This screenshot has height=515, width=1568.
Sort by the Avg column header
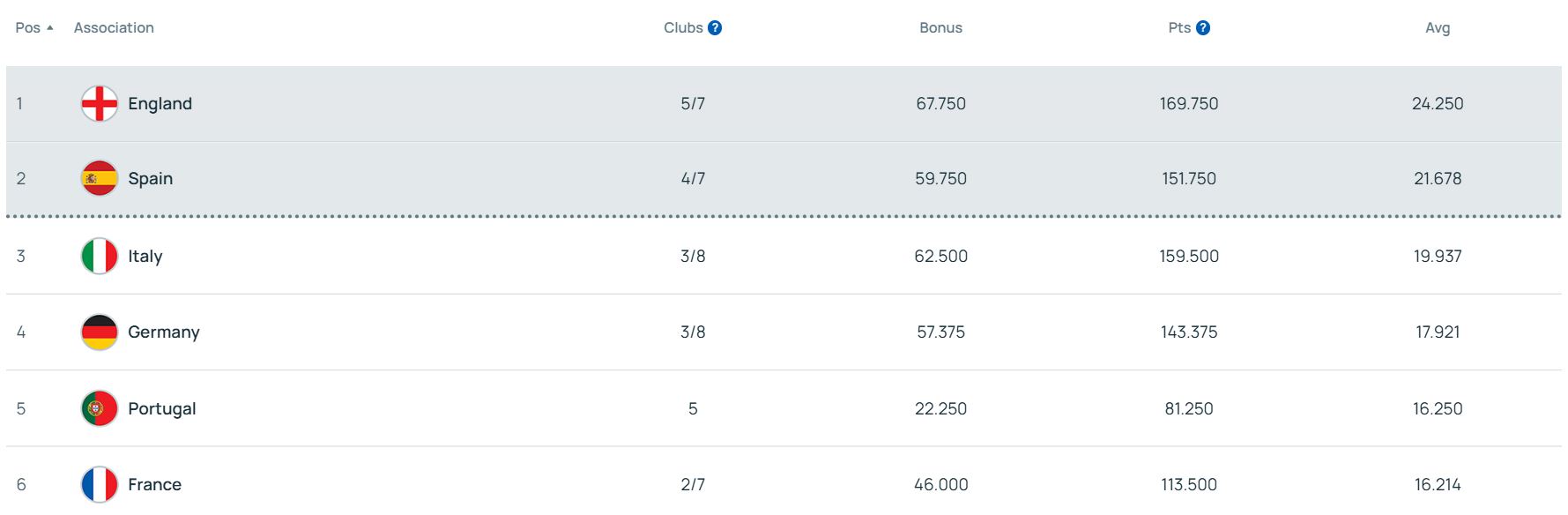point(1438,28)
